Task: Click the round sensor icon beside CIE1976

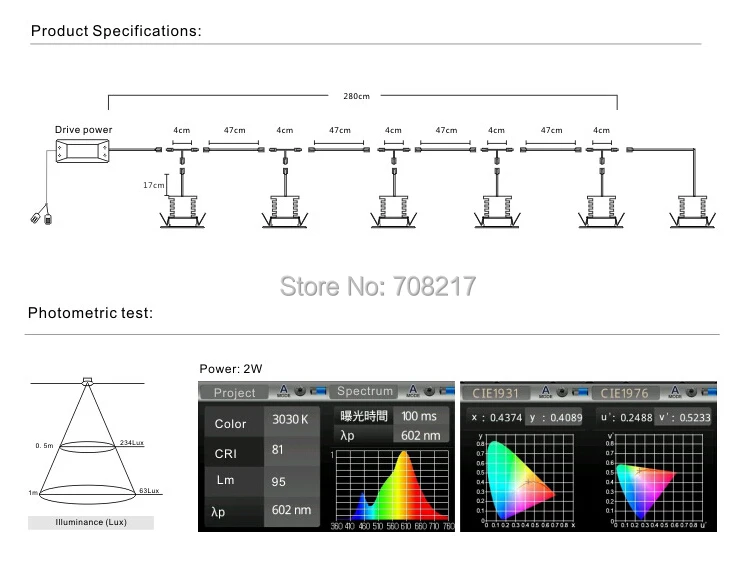Action: click(x=691, y=392)
